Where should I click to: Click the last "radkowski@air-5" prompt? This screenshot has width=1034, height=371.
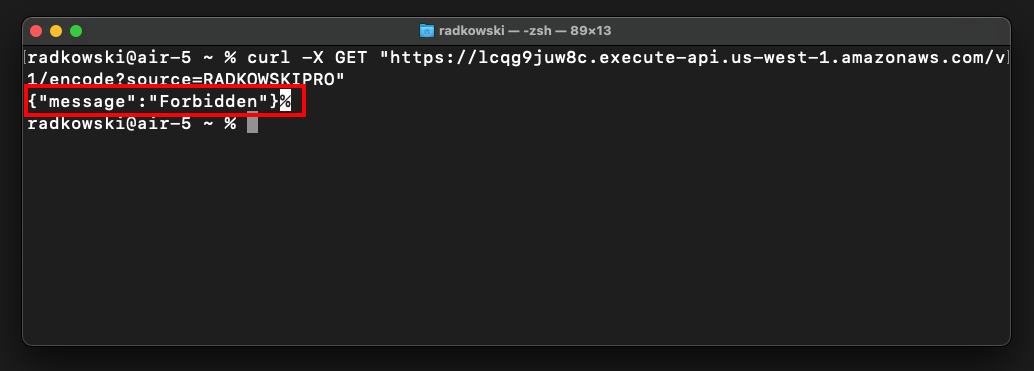(x=109, y=123)
